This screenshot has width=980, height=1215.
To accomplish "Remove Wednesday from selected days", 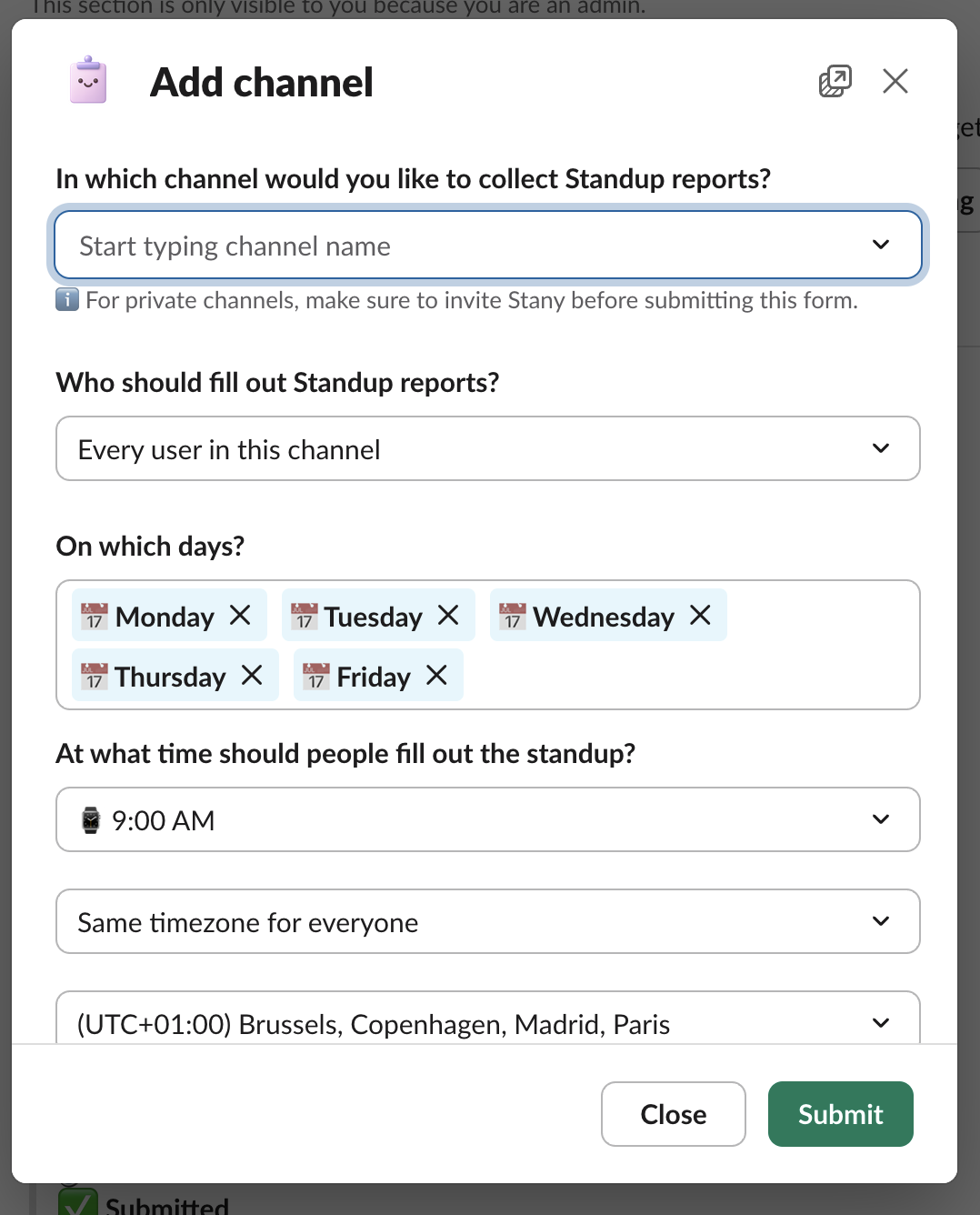I will (x=700, y=616).
